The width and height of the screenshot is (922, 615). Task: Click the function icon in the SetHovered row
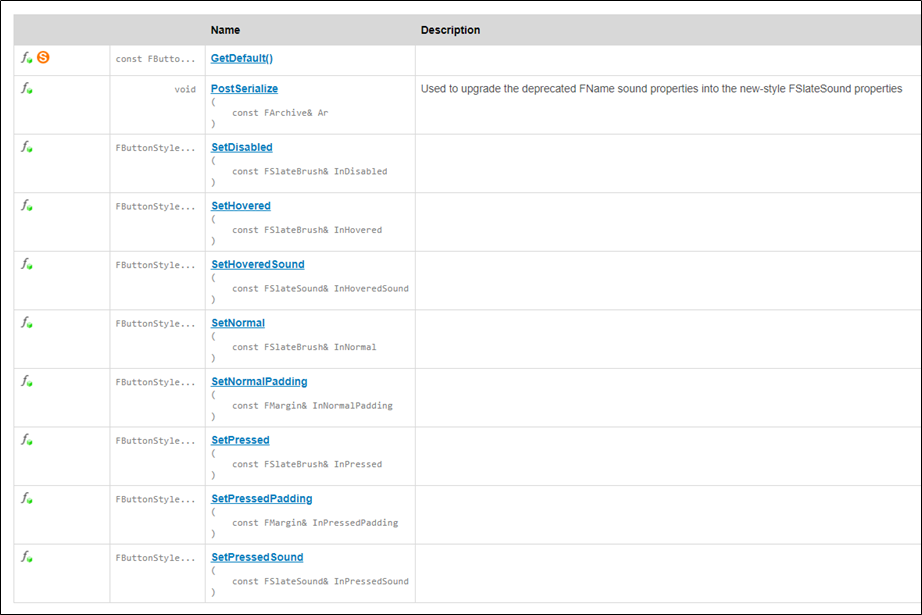click(26, 205)
